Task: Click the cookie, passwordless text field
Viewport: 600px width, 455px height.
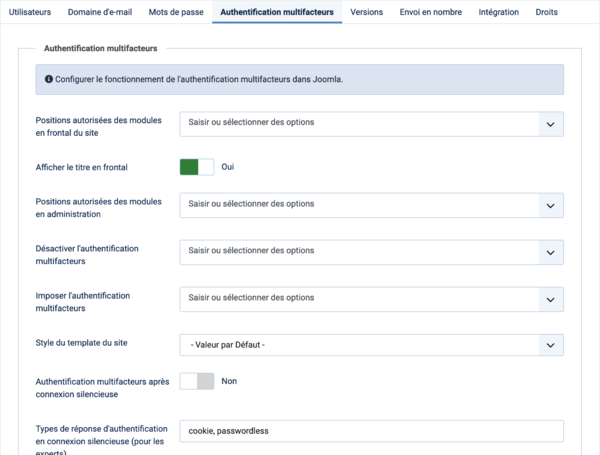Action: tap(372, 431)
